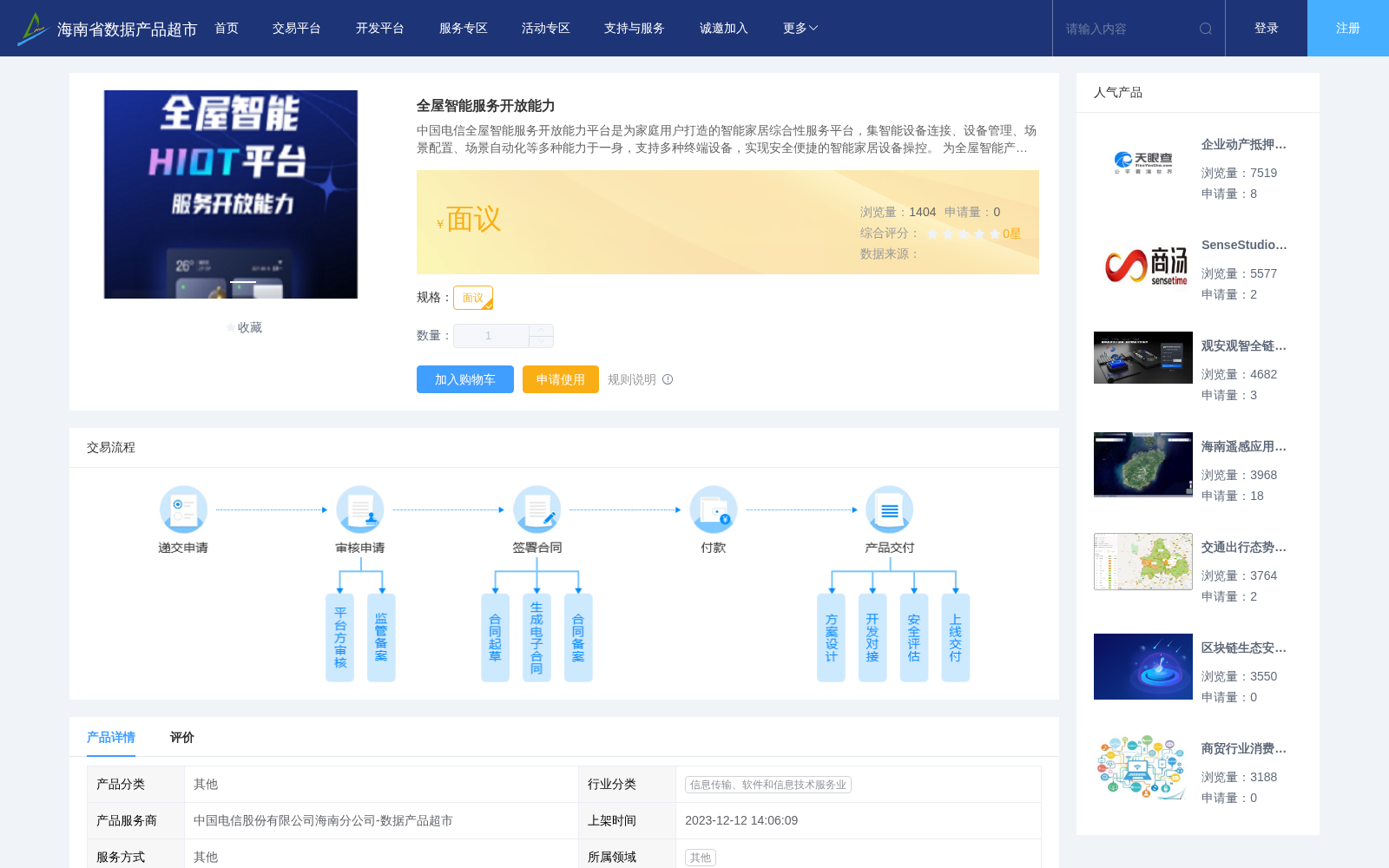
Task: Click the 产品交付 step icon
Action: (890, 510)
